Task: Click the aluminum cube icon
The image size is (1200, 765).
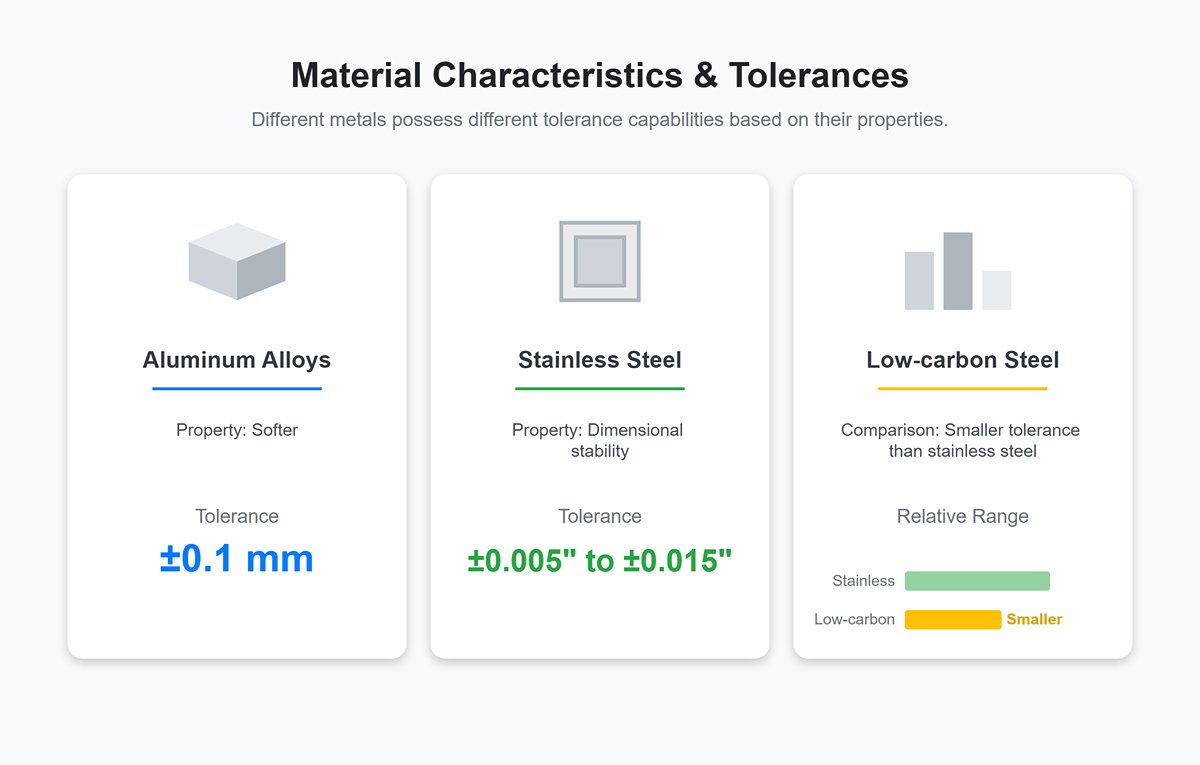Action: pyautogui.click(x=236, y=264)
